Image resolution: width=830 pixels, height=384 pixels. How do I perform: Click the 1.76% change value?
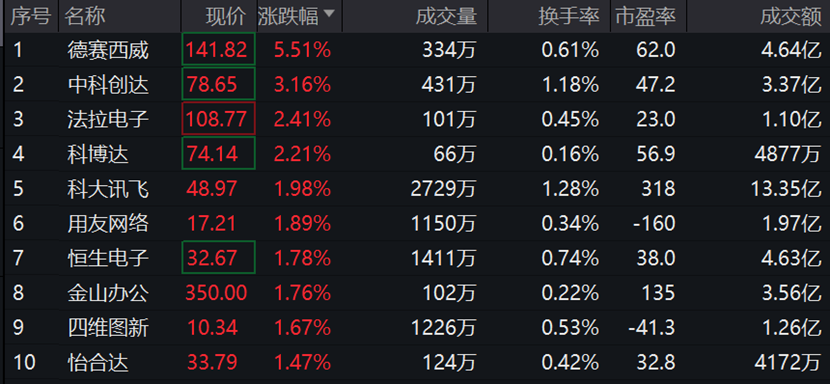click(302, 293)
